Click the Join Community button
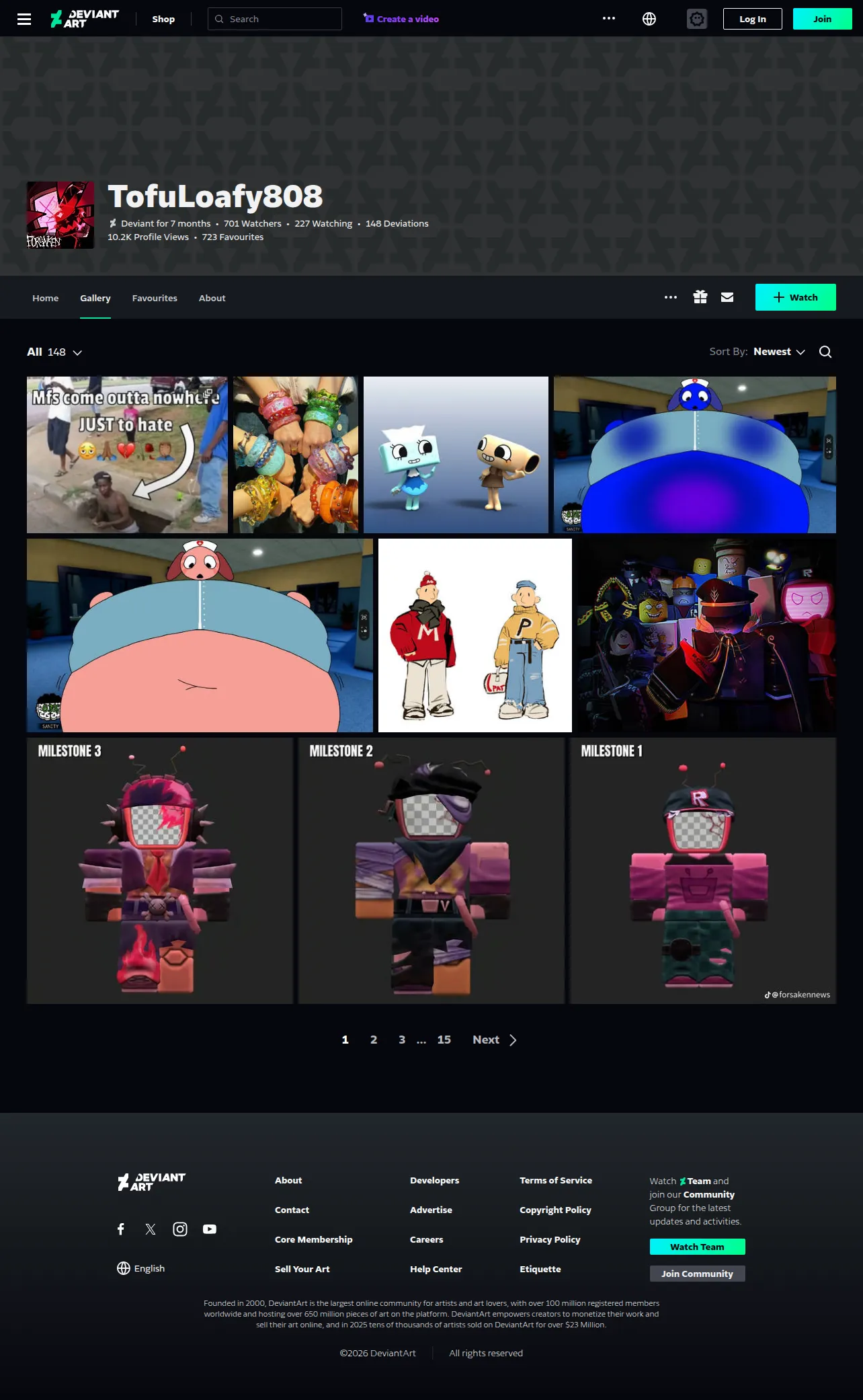The width and height of the screenshot is (863, 1400). [x=698, y=1274]
